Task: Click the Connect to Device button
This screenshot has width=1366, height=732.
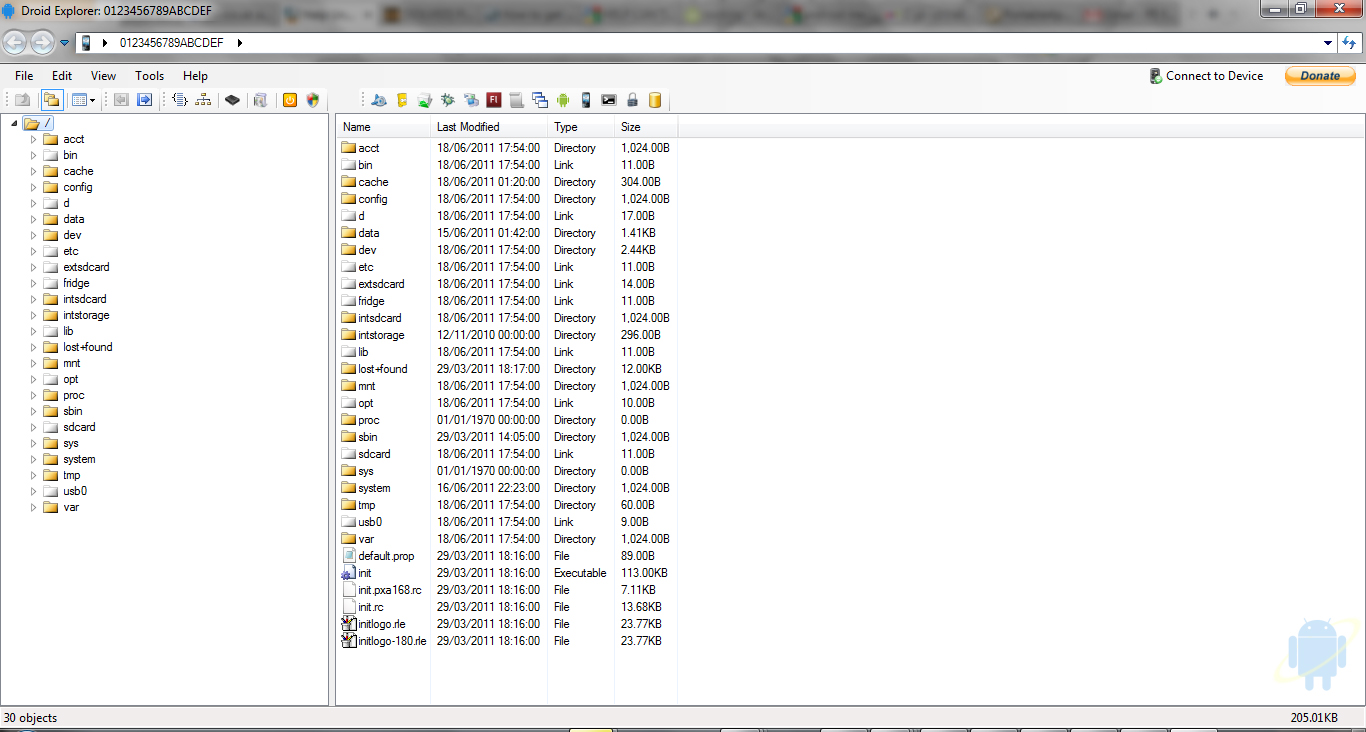Action: point(1206,76)
